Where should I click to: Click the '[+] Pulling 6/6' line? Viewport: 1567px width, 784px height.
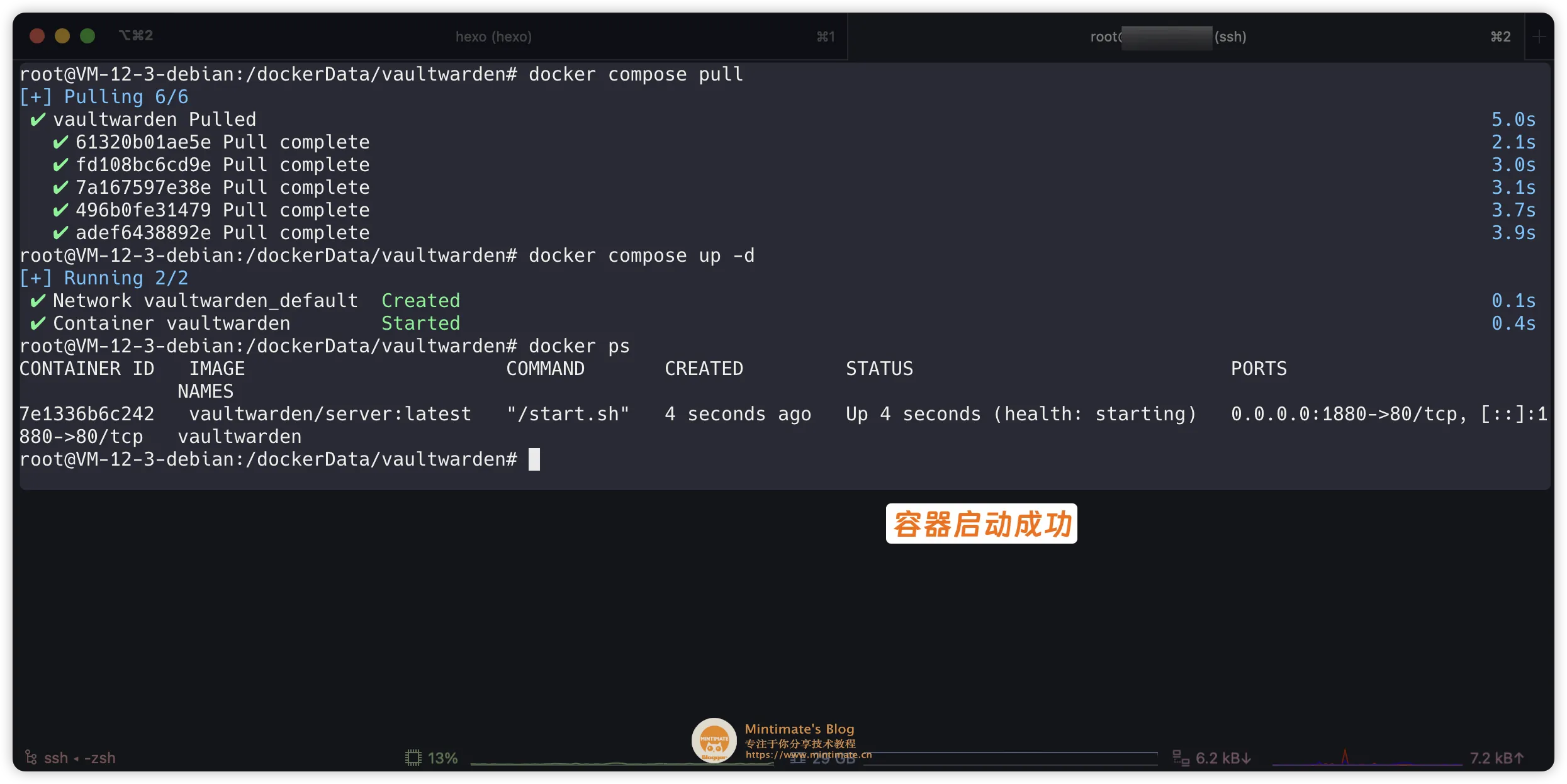pyautogui.click(x=104, y=97)
